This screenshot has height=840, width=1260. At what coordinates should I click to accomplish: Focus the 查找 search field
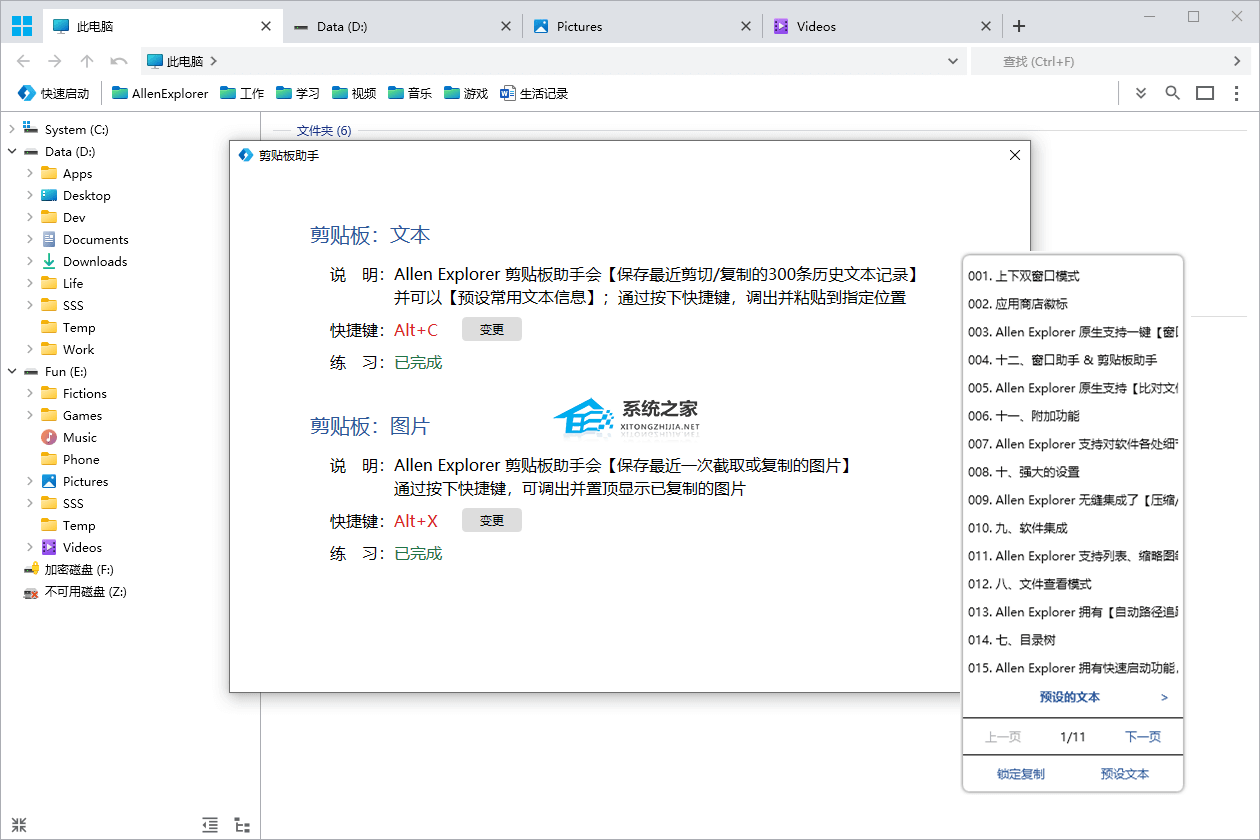pos(1099,61)
